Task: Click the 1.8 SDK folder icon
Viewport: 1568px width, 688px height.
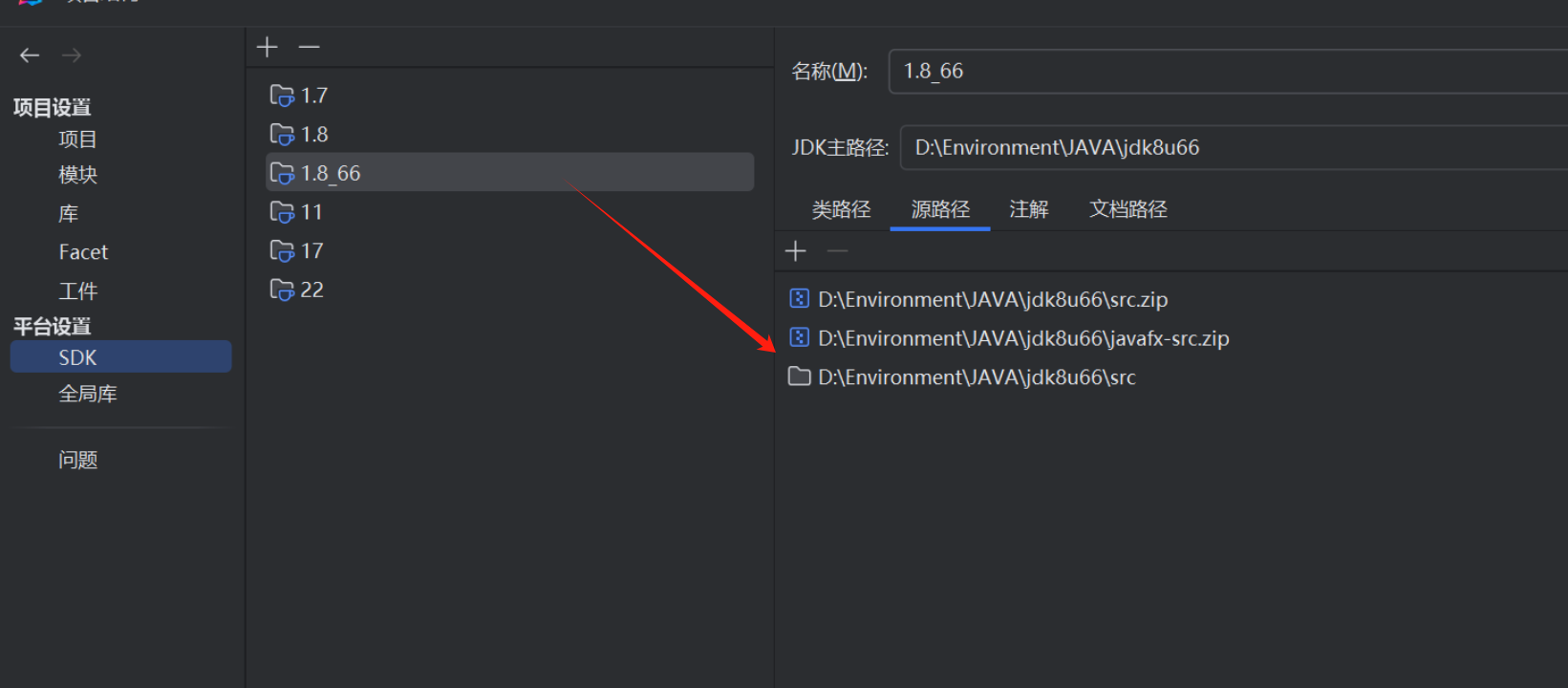Action: click(282, 135)
